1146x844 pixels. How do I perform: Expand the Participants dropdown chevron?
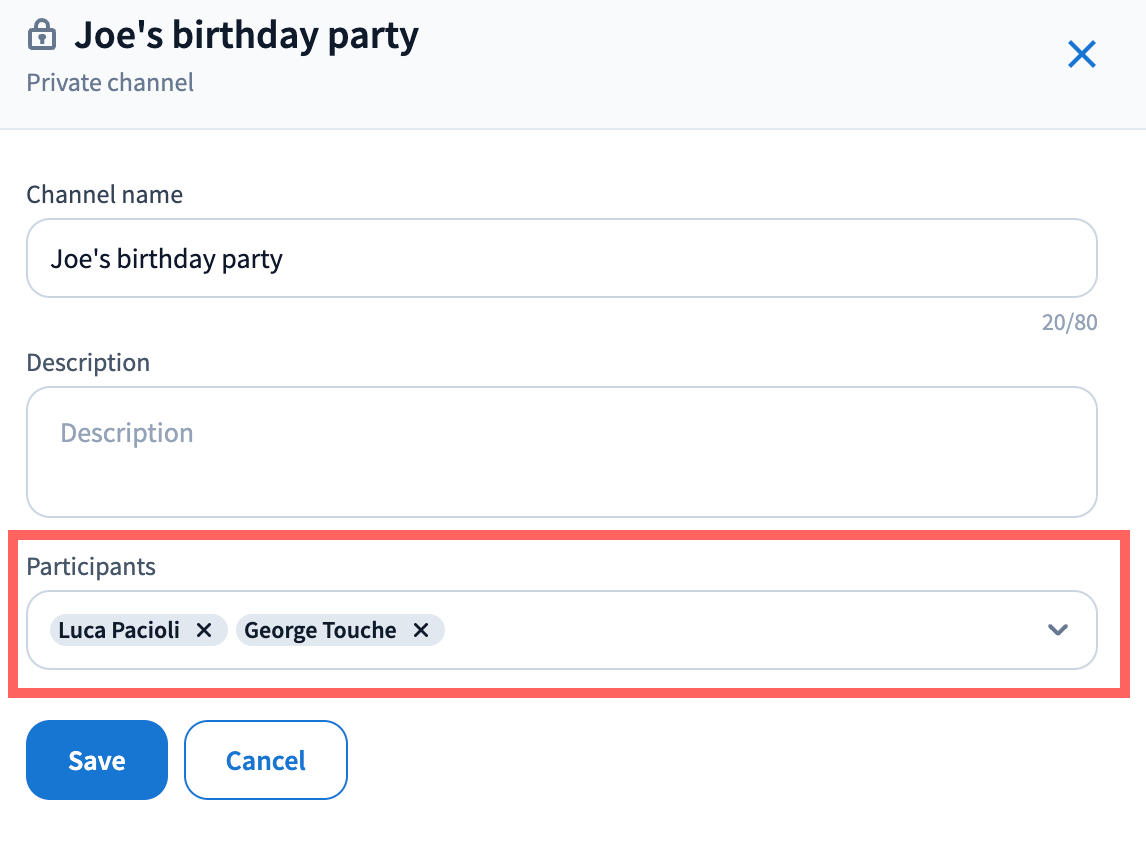[x=1057, y=630]
